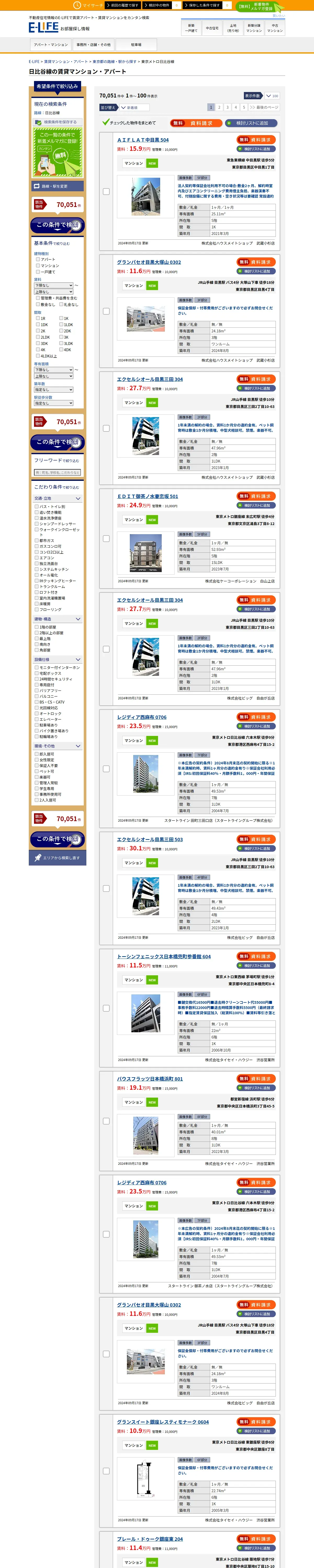Enable the ペット可 filter checkbox
This screenshot has width=314, height=1568.
[x=37, y=771]
